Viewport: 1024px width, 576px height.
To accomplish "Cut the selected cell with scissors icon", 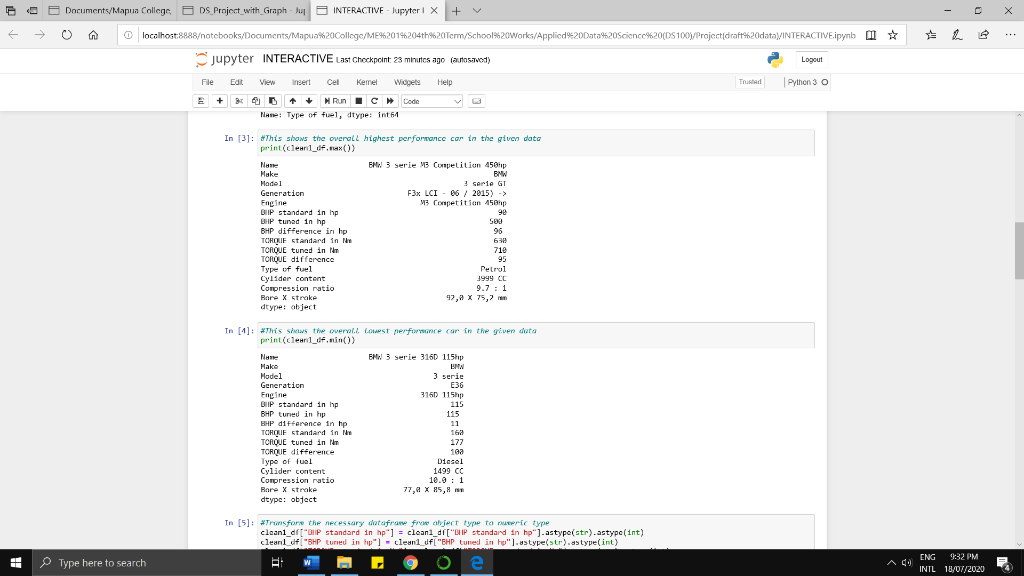I will [239, 100].
